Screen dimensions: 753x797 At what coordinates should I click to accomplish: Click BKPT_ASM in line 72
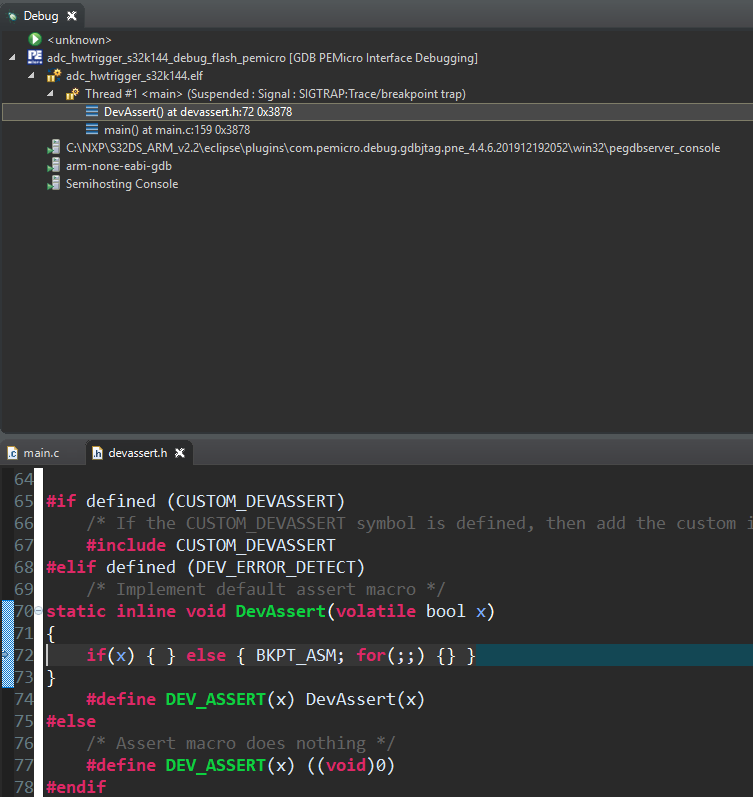[x=295, y=655]
